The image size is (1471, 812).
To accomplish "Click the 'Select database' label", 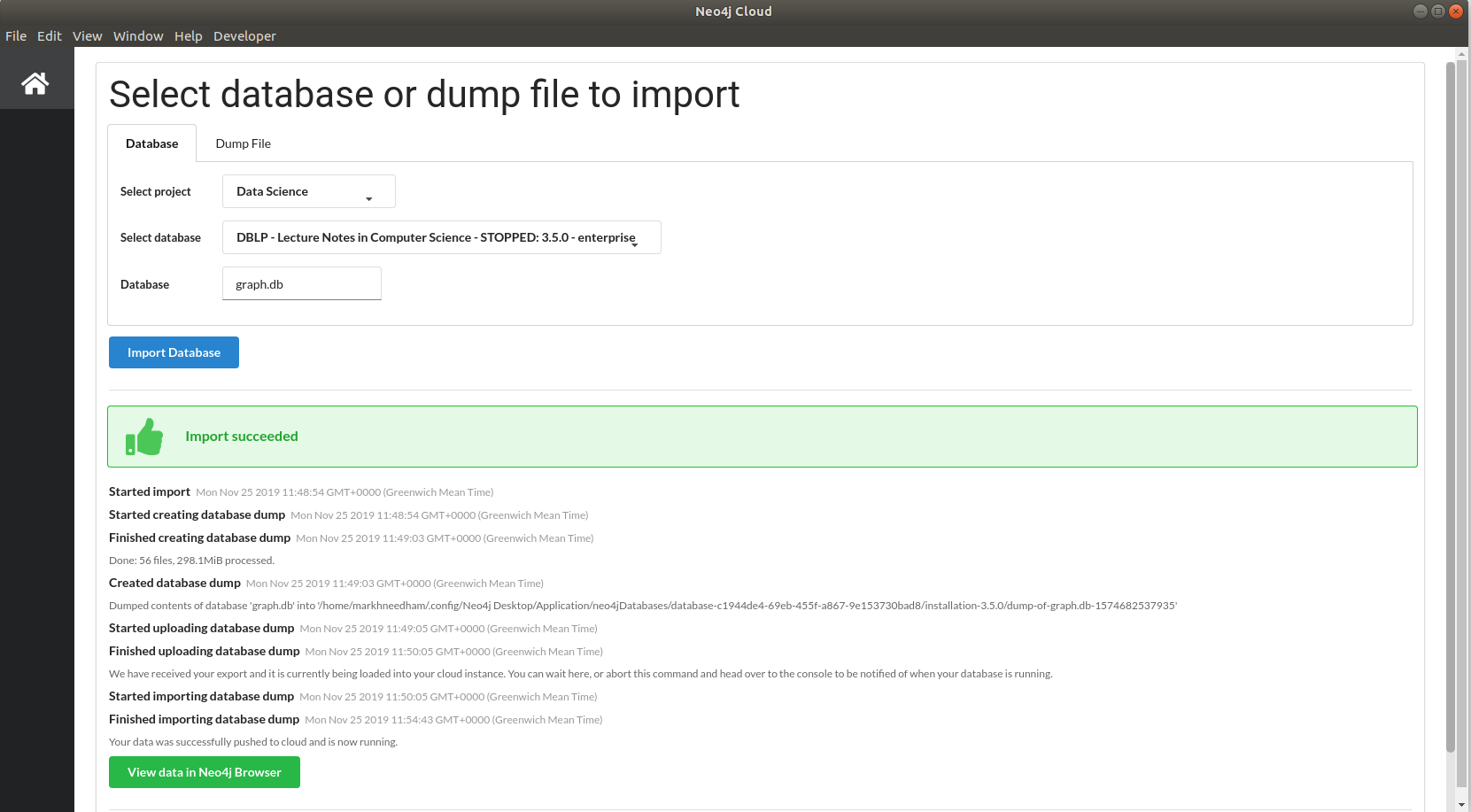I will tap(160, 237).
